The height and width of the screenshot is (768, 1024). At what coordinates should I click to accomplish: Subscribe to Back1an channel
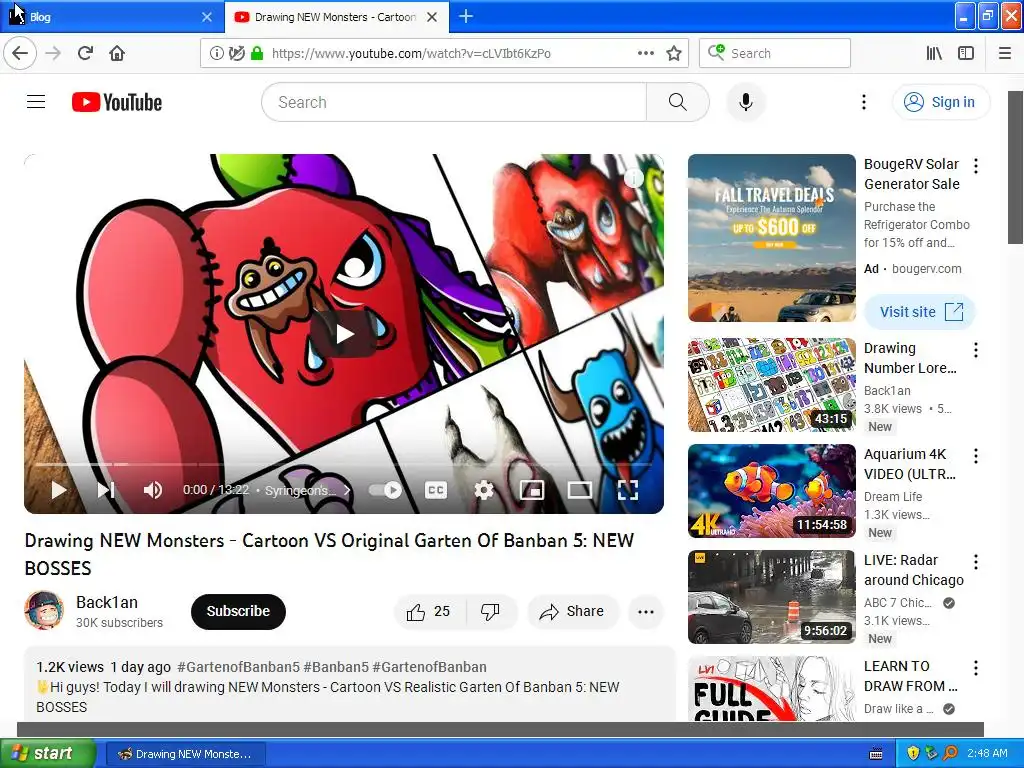pyautogui.click(x=238, y=611)
